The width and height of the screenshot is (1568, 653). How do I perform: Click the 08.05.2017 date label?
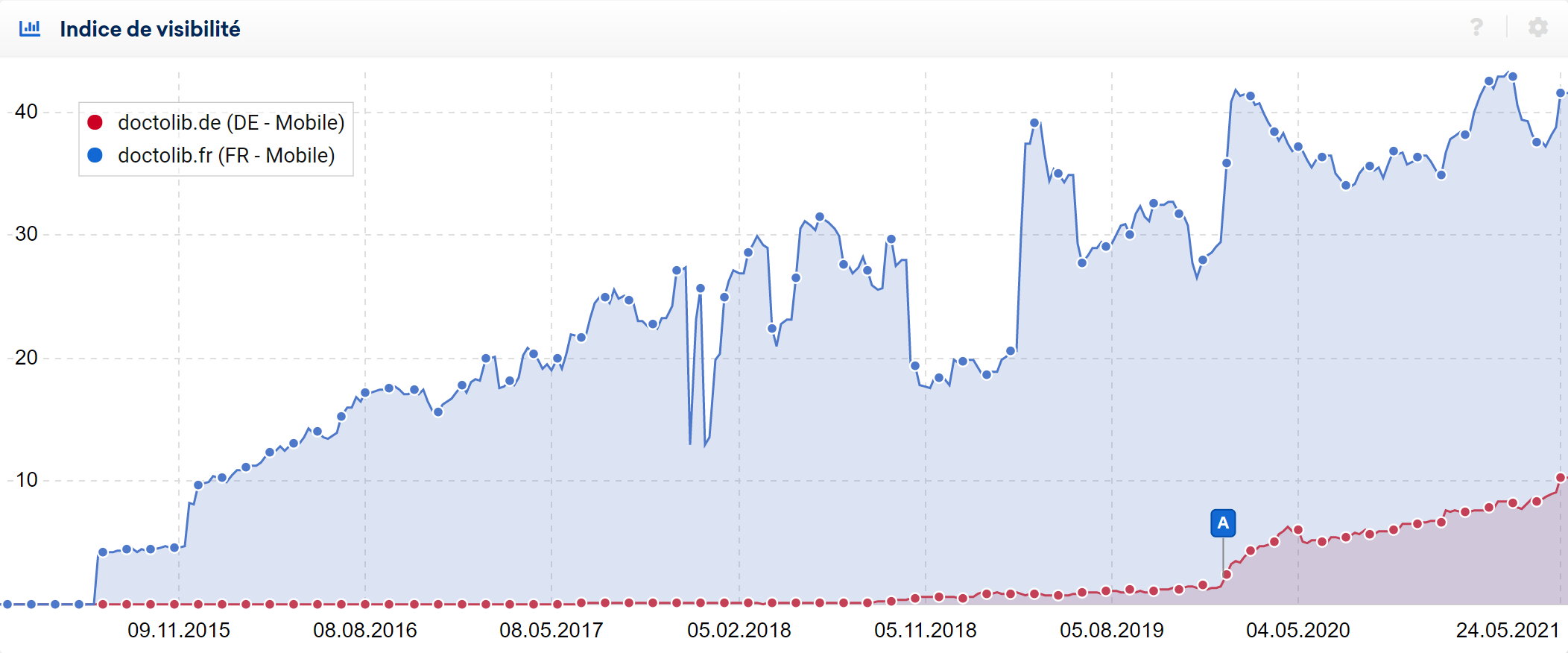[x=551, y=631]
